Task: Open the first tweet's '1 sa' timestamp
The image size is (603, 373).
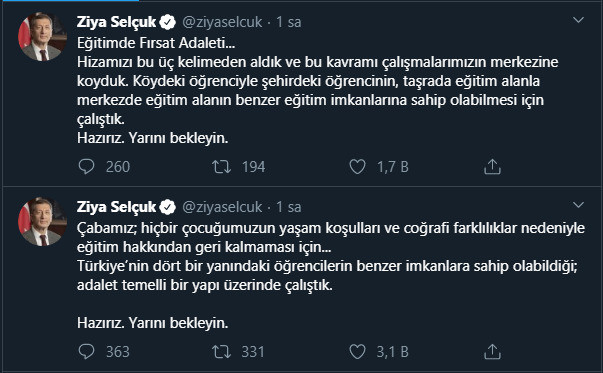Action: click(288, 22)
